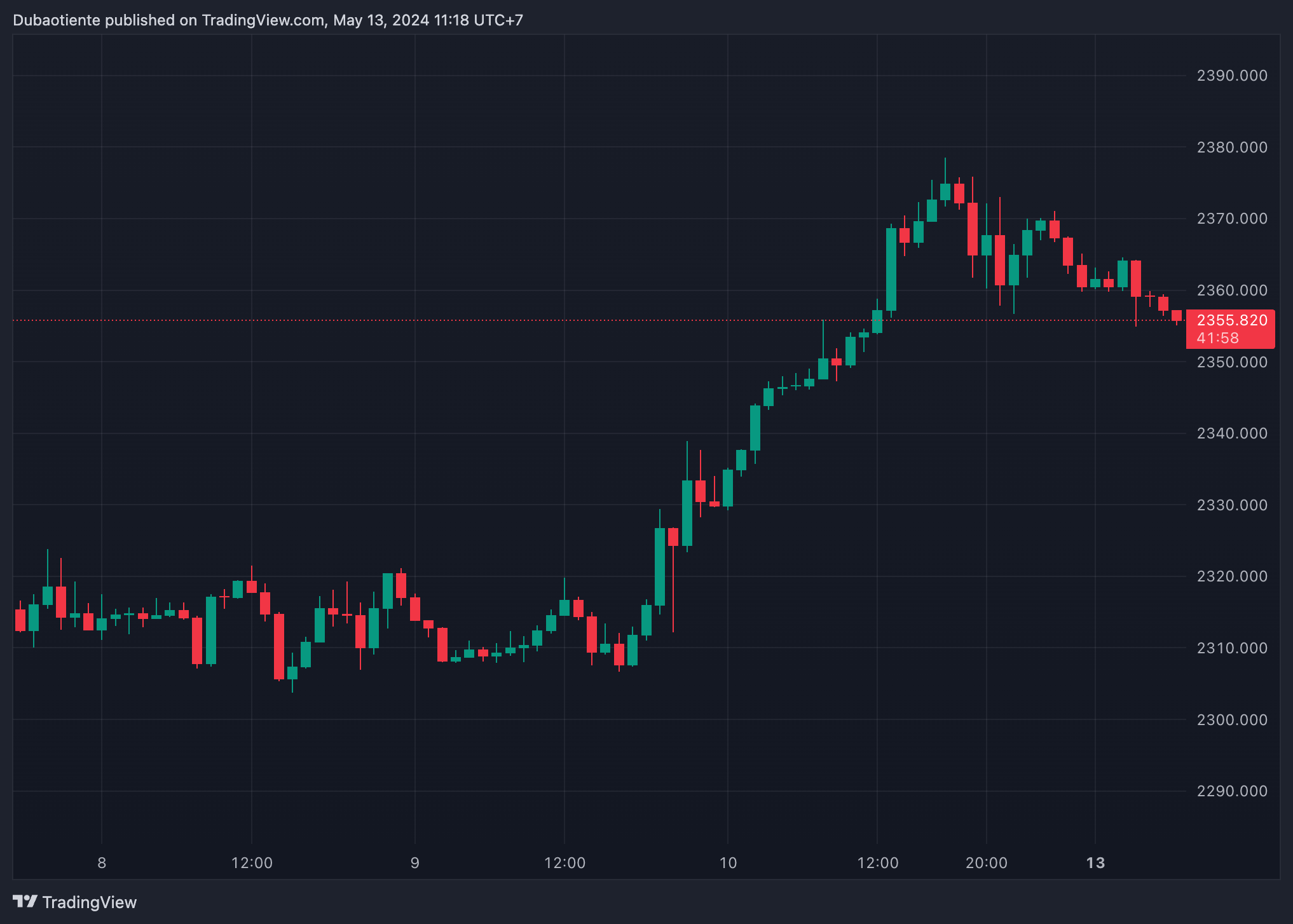
Task: Click the TradingView logo icon
Action: click(x=25, y=902)
